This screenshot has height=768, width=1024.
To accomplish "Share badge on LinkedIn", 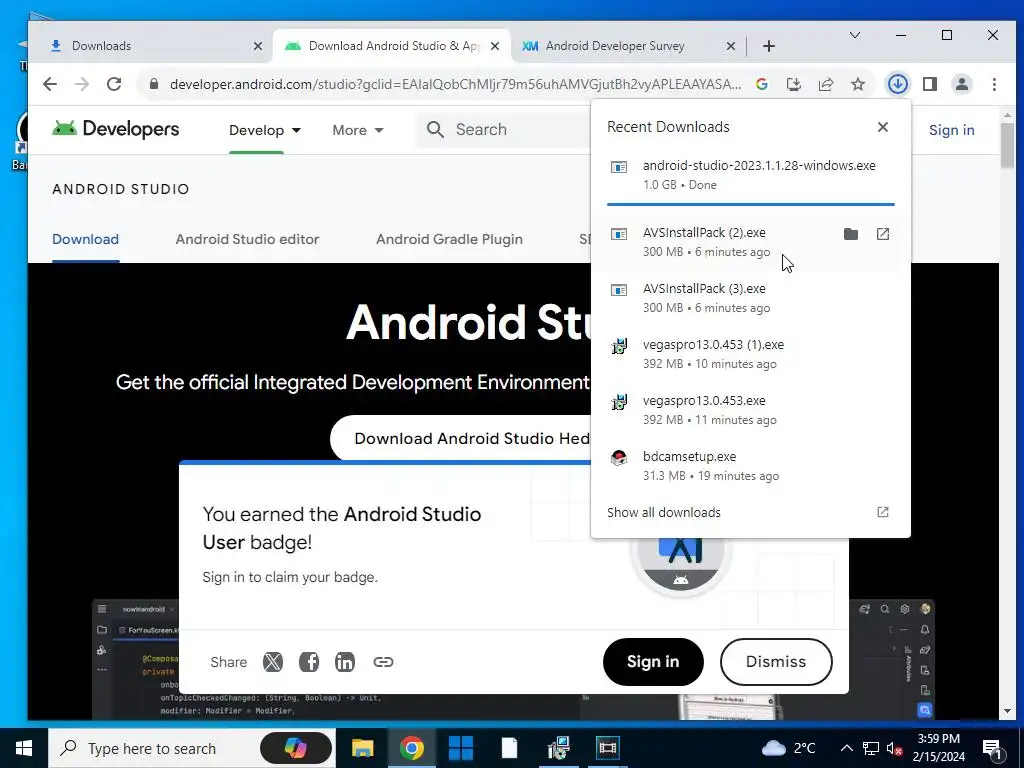I will pos(344,662).
